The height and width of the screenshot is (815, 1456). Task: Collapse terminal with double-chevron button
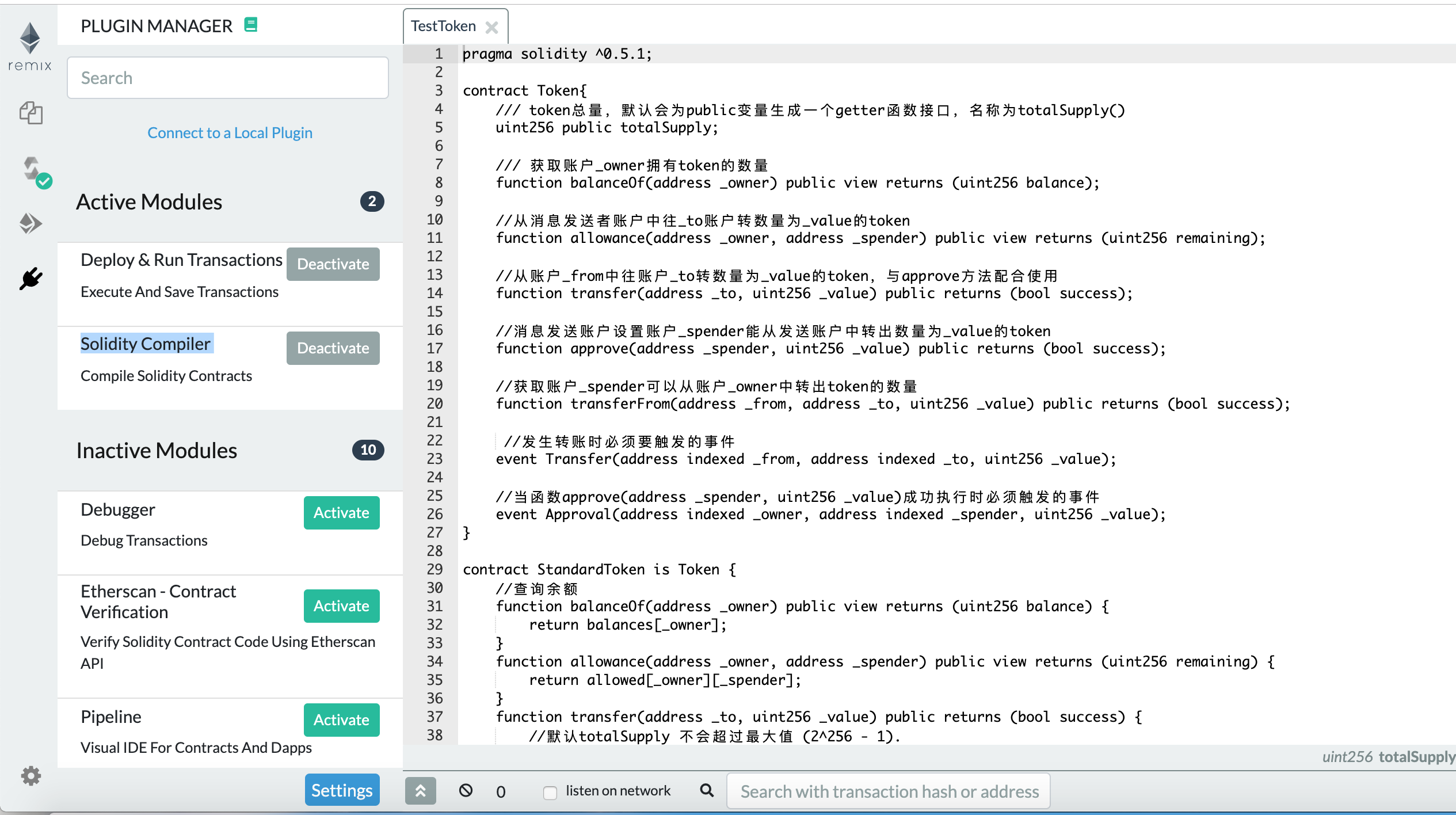click(421, 791)
